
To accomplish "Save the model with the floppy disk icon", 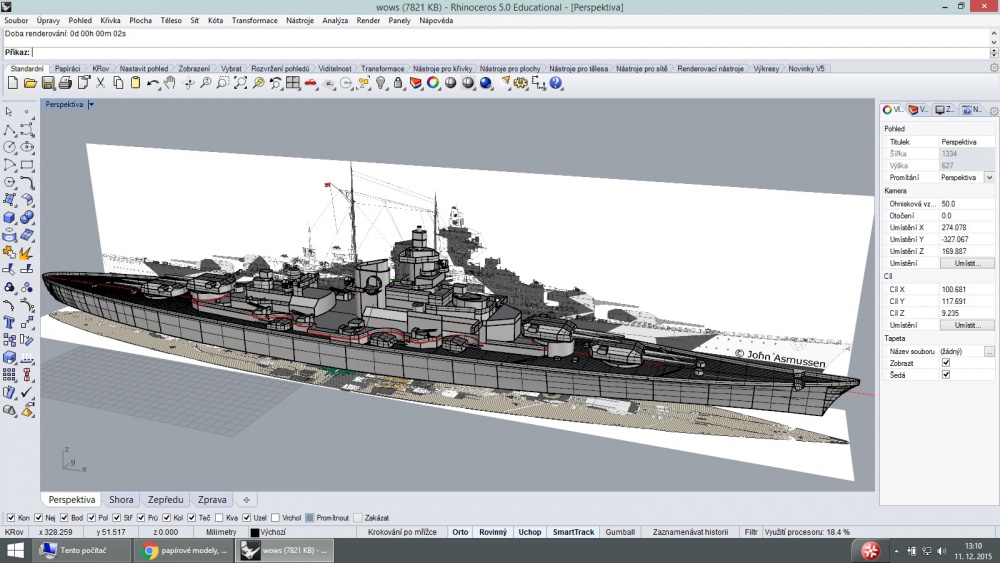I will [48, 83].
